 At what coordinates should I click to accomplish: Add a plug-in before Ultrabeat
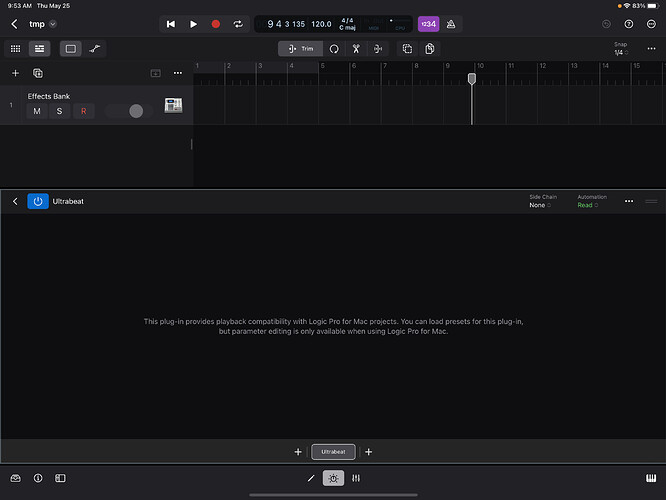click(x=298, y=452)
